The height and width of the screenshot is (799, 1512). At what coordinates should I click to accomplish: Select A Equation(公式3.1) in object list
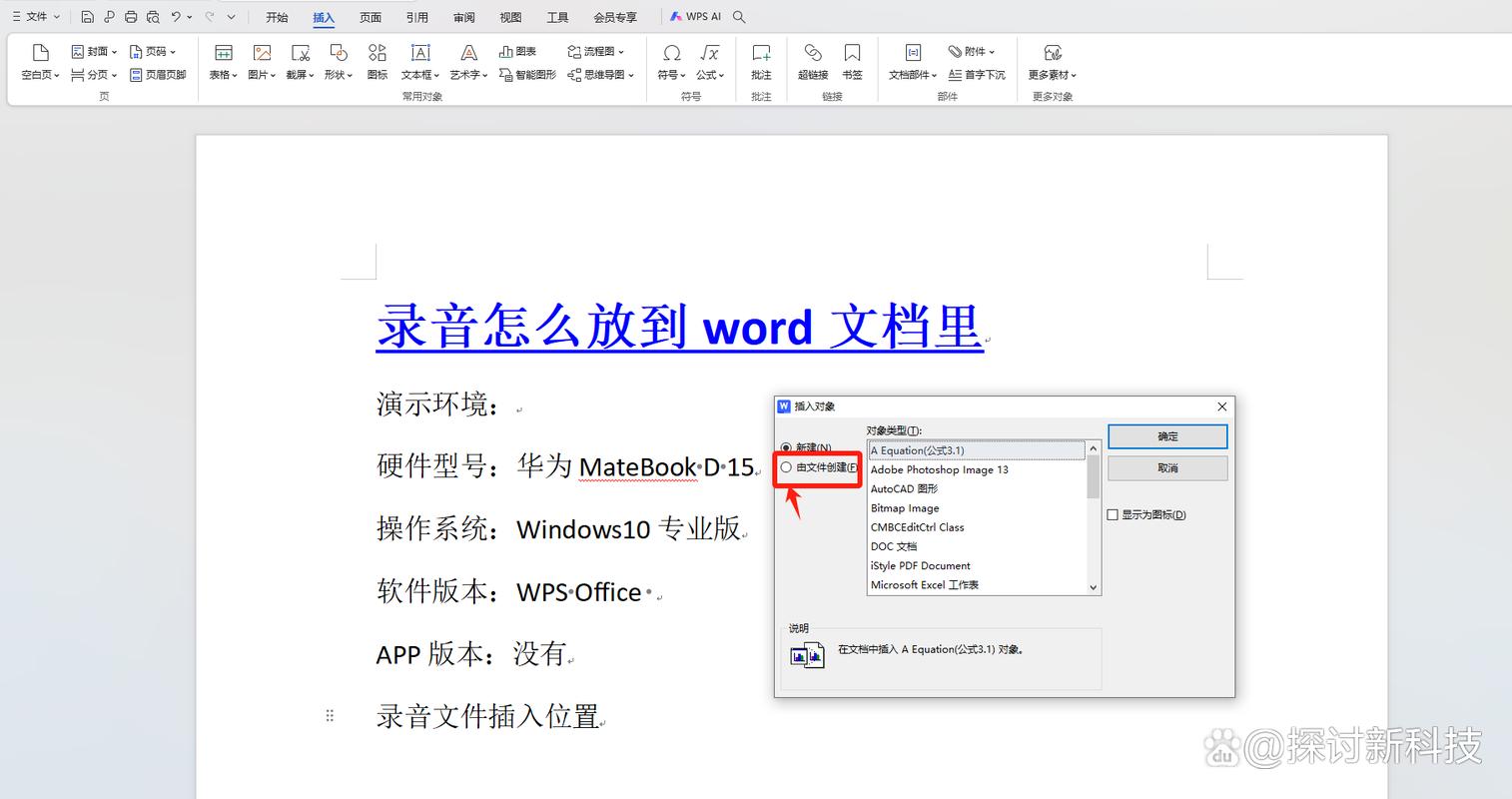(x=977, y=450)
